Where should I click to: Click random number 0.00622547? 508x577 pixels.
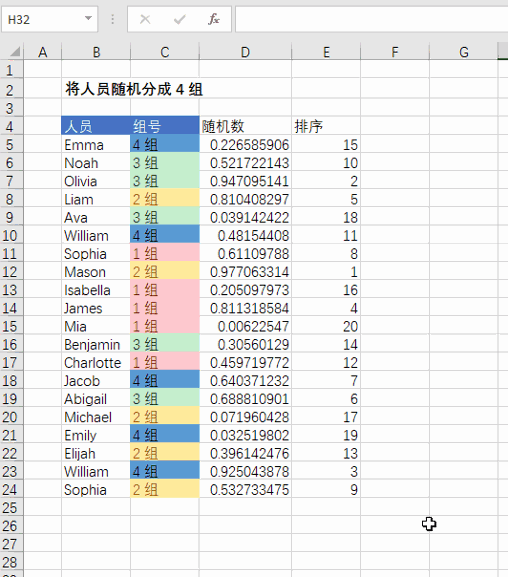click(246, 326)
